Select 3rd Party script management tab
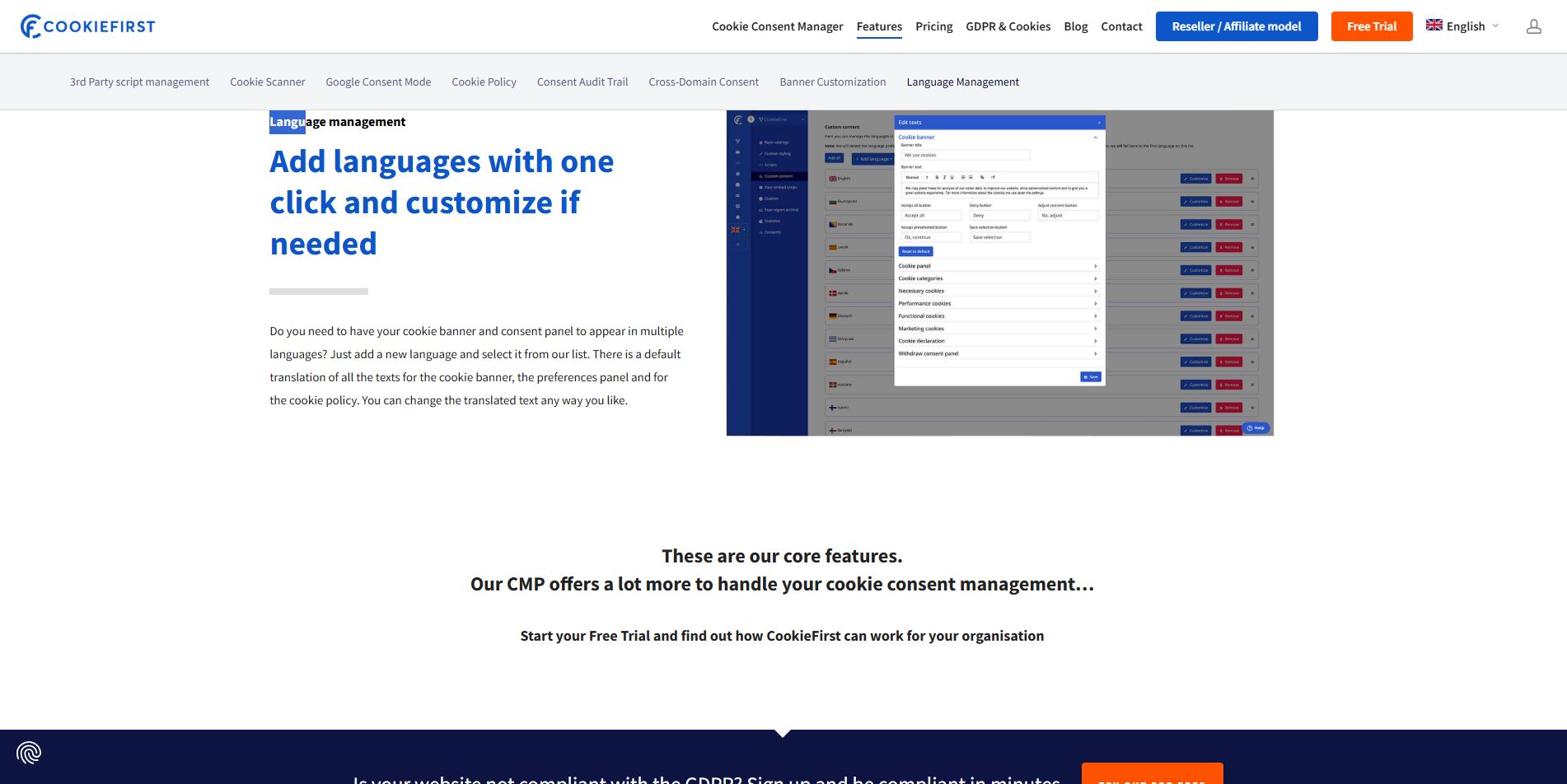This screenshot has height=784, width=1567. click(x=139, y=82)
